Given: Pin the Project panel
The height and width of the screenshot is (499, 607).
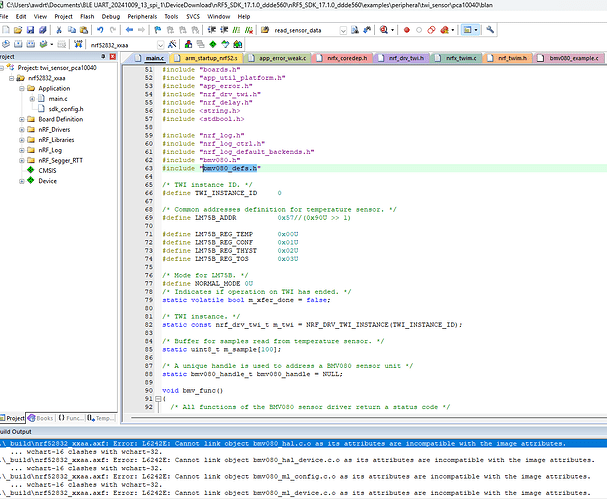Looking at the screenshot, I should click(103, 57).
